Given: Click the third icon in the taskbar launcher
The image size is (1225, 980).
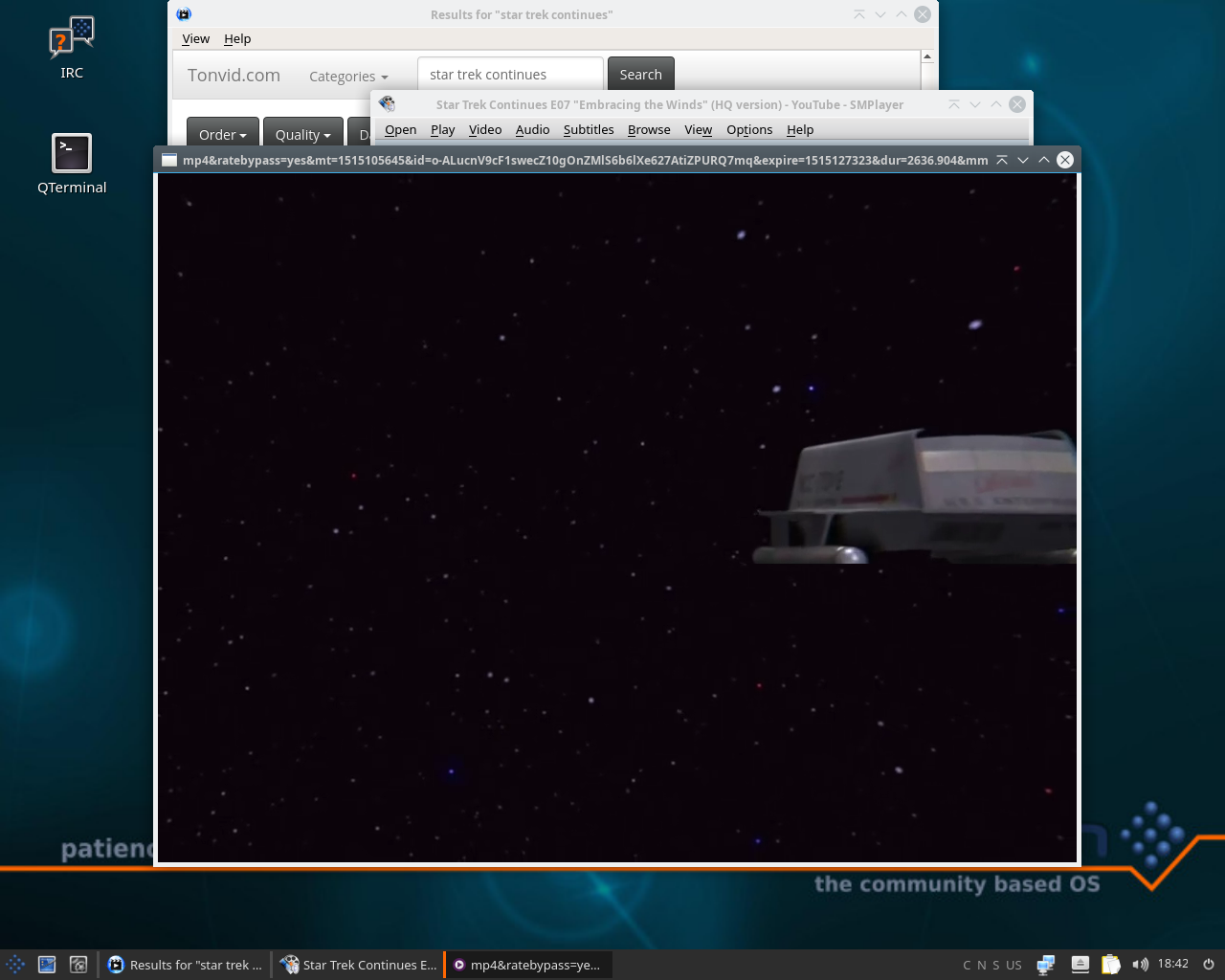Looking at the screenshot, I should point(78,965).
